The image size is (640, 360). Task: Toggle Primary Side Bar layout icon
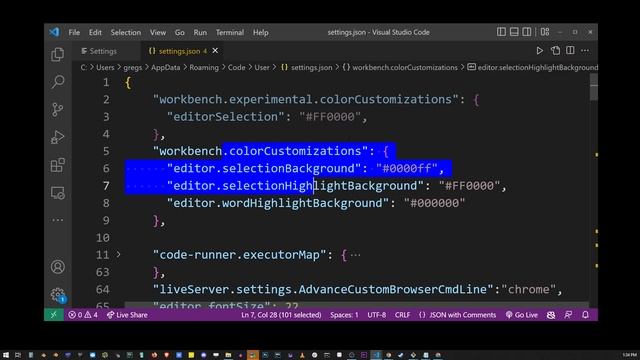(501, 32)
